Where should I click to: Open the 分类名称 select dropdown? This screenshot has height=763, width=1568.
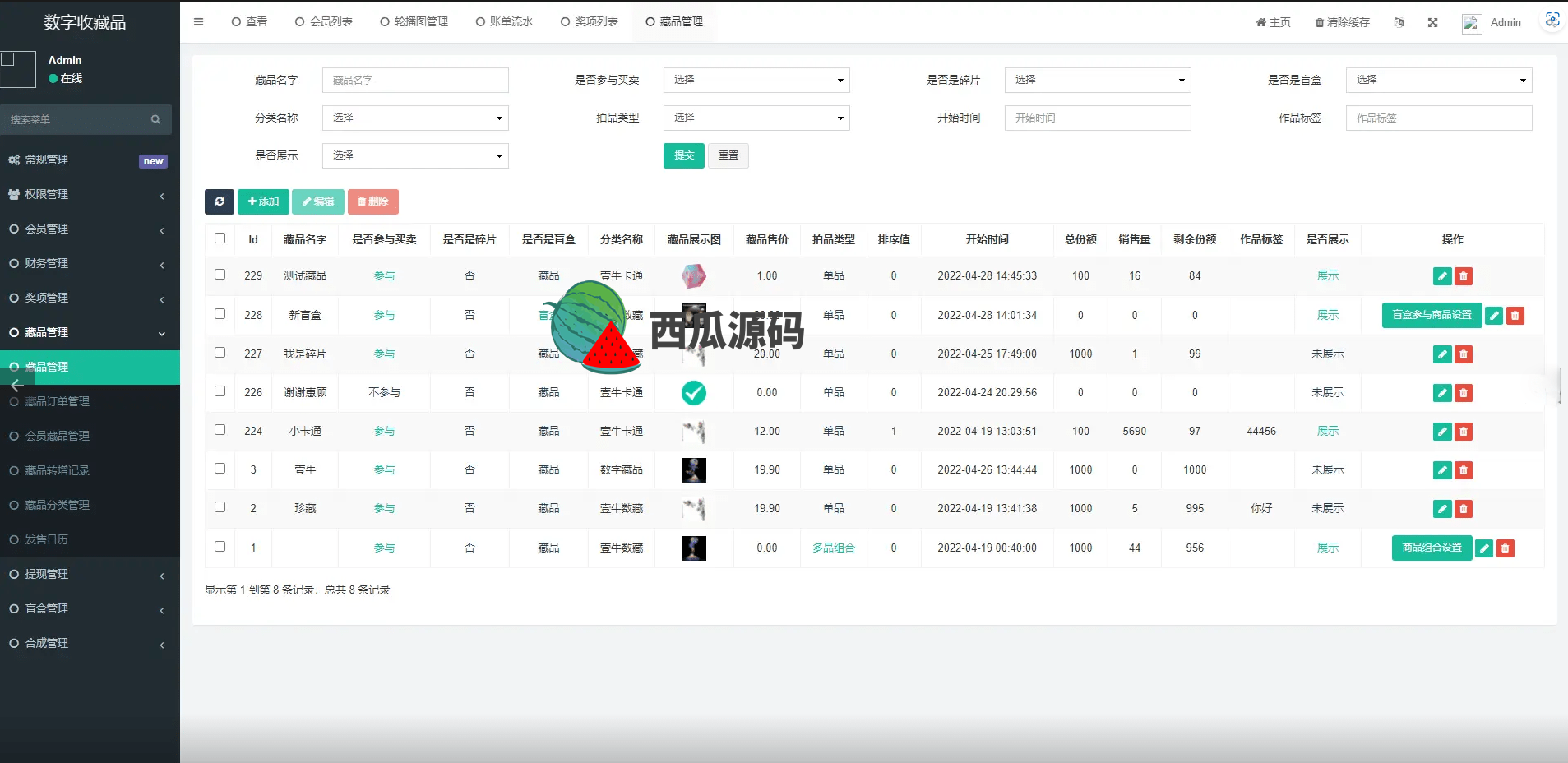point(415,118)
